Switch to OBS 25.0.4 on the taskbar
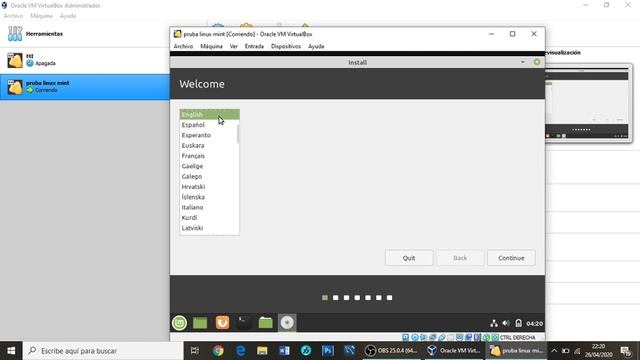The width and height of the screenshot is (640, 360). (391, 351)
